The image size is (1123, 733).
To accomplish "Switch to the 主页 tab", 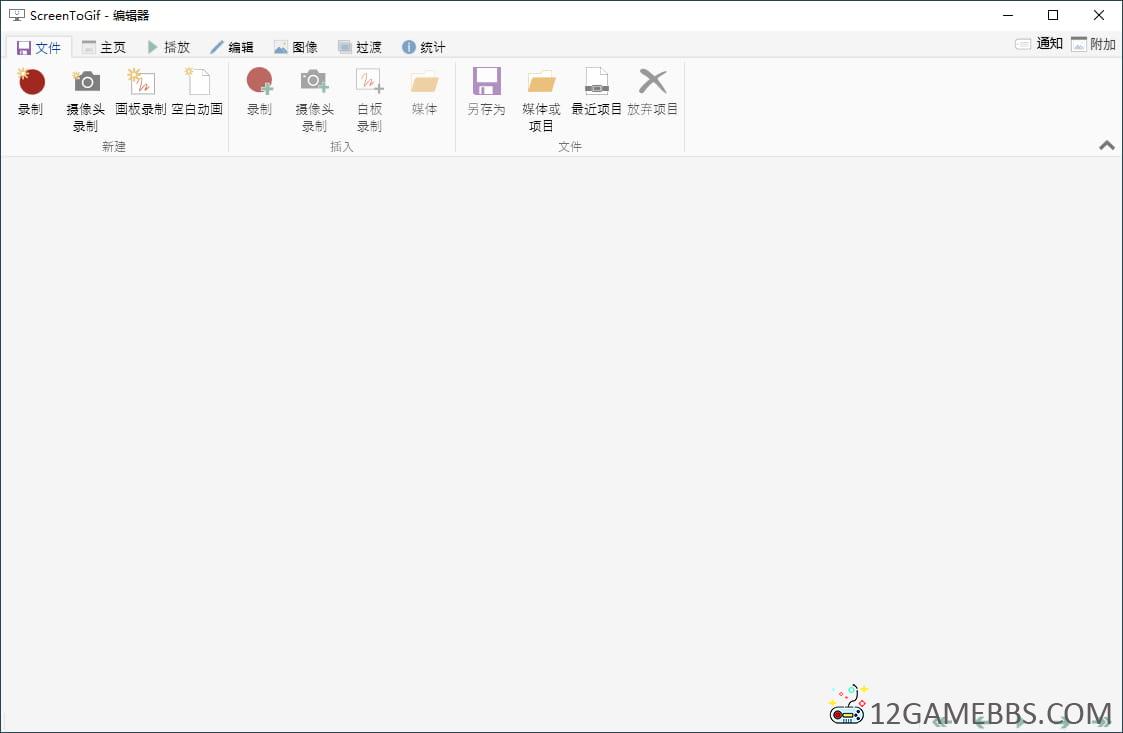I will (104, 47).
